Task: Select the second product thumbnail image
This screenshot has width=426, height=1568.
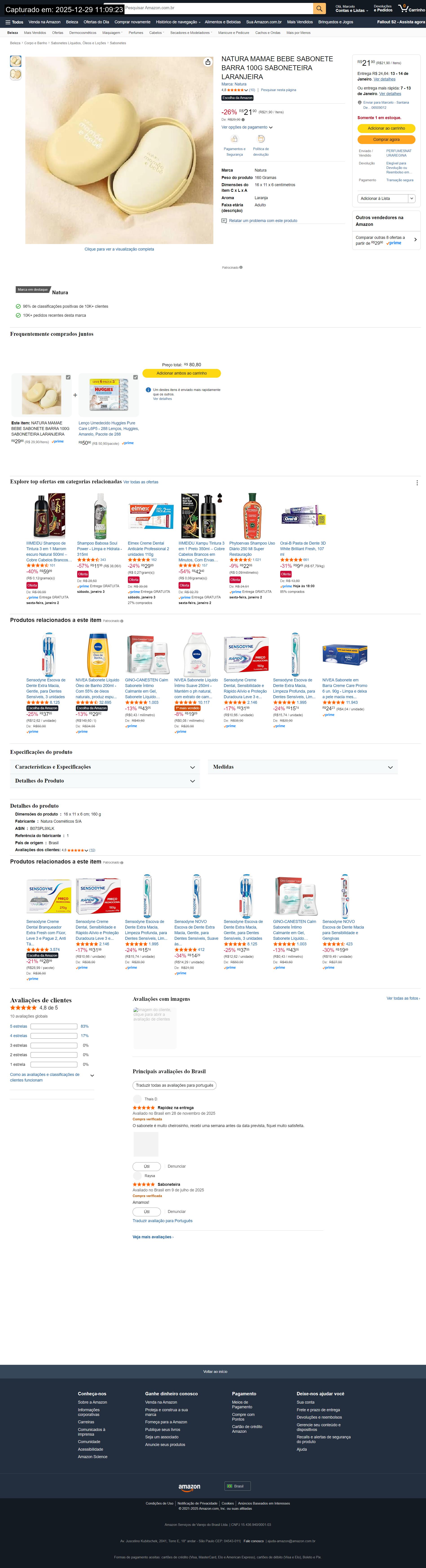Action: [16, 74]
